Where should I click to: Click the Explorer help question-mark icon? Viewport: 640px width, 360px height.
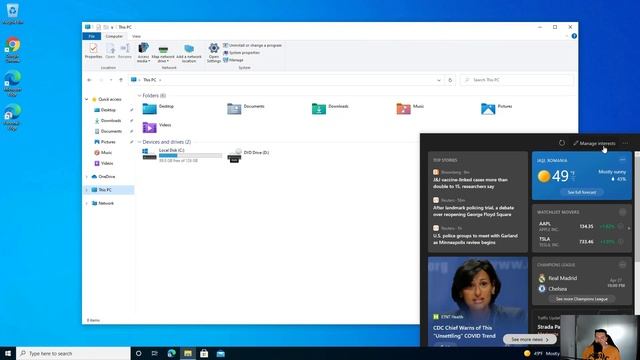click(x=574, y=36)
